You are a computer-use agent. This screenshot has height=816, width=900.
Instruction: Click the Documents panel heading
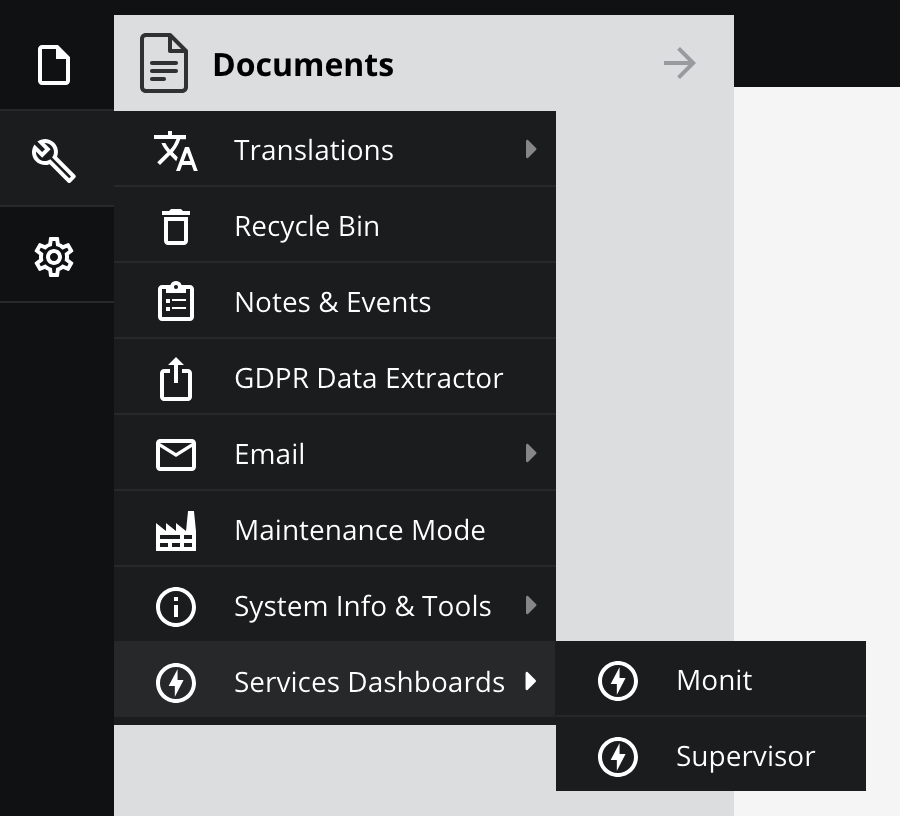302,64
